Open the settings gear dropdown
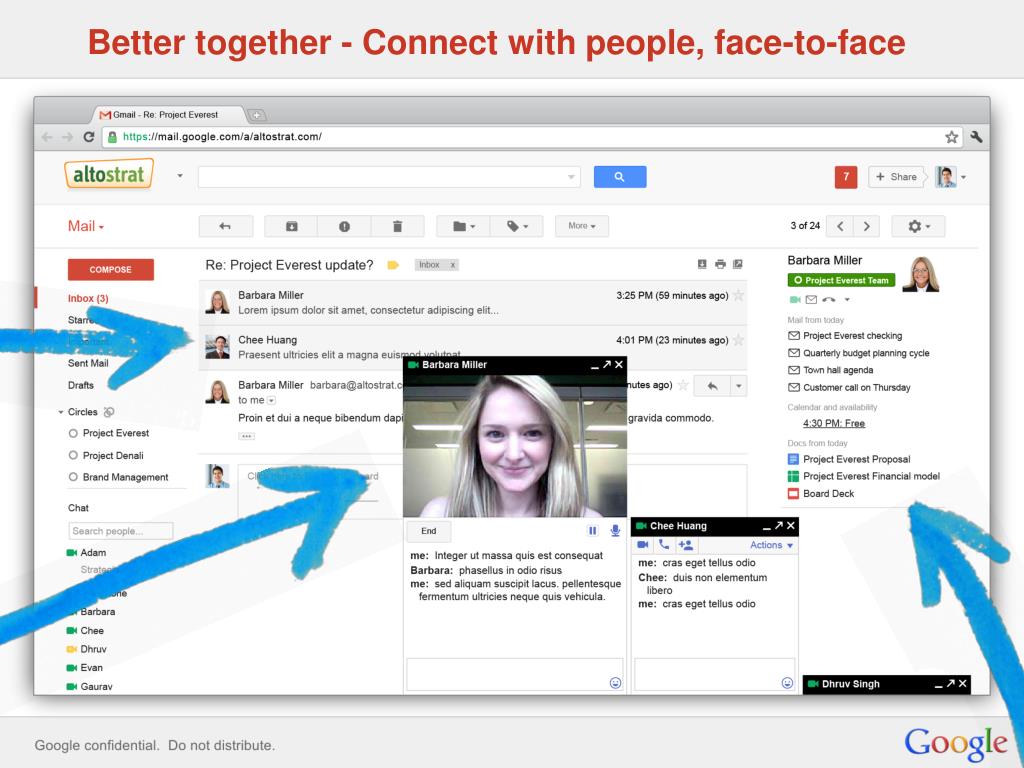The width and height of the screenshot is (1024, 768). tap(918, 226)
